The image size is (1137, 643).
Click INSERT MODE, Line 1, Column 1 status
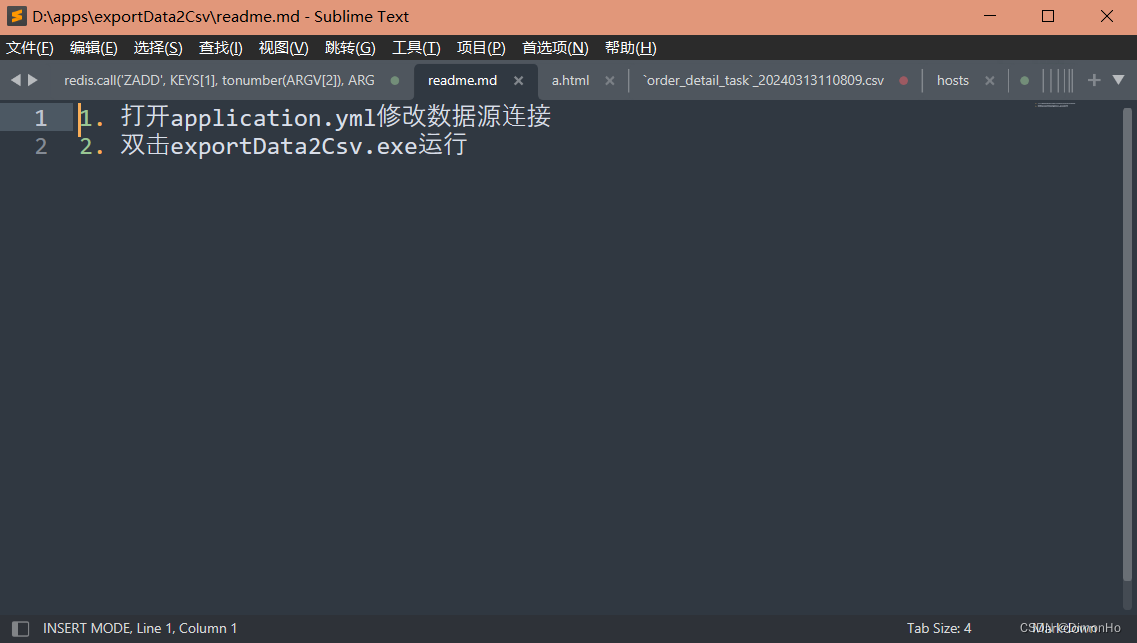tap(140, 629)
